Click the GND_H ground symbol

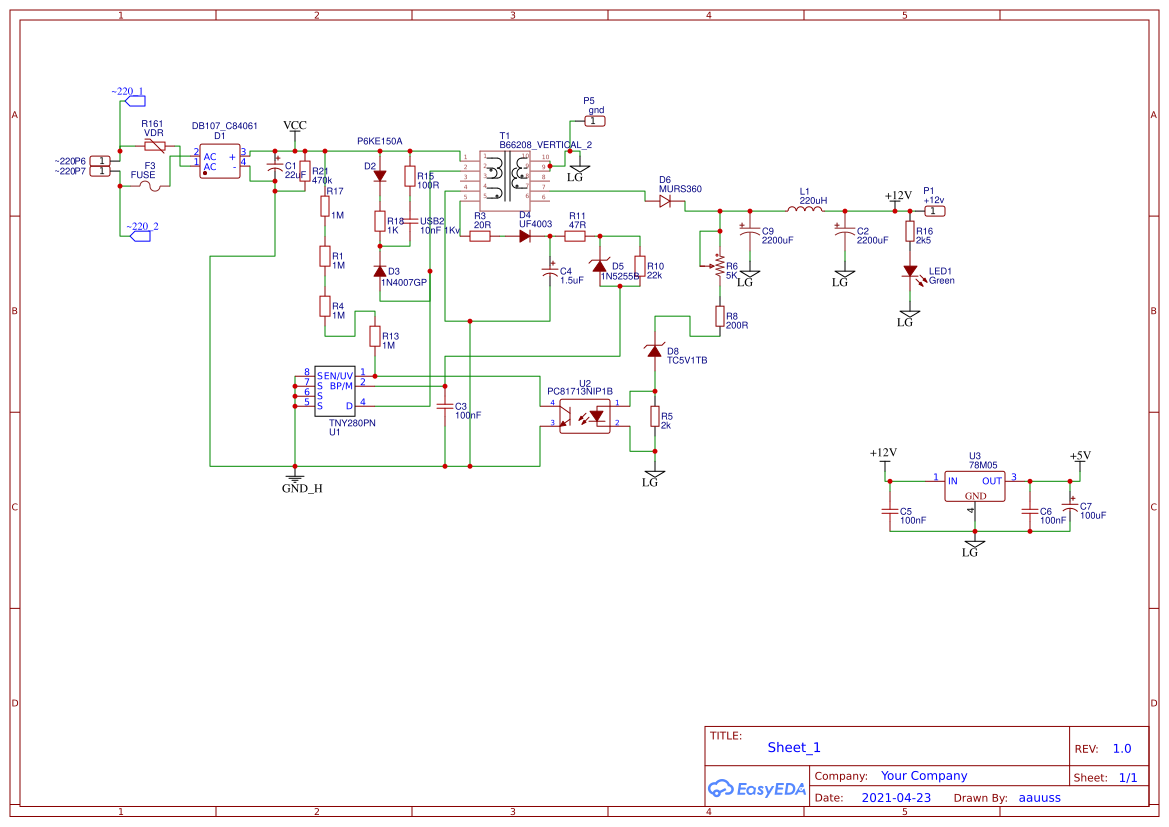pos(296,478)
